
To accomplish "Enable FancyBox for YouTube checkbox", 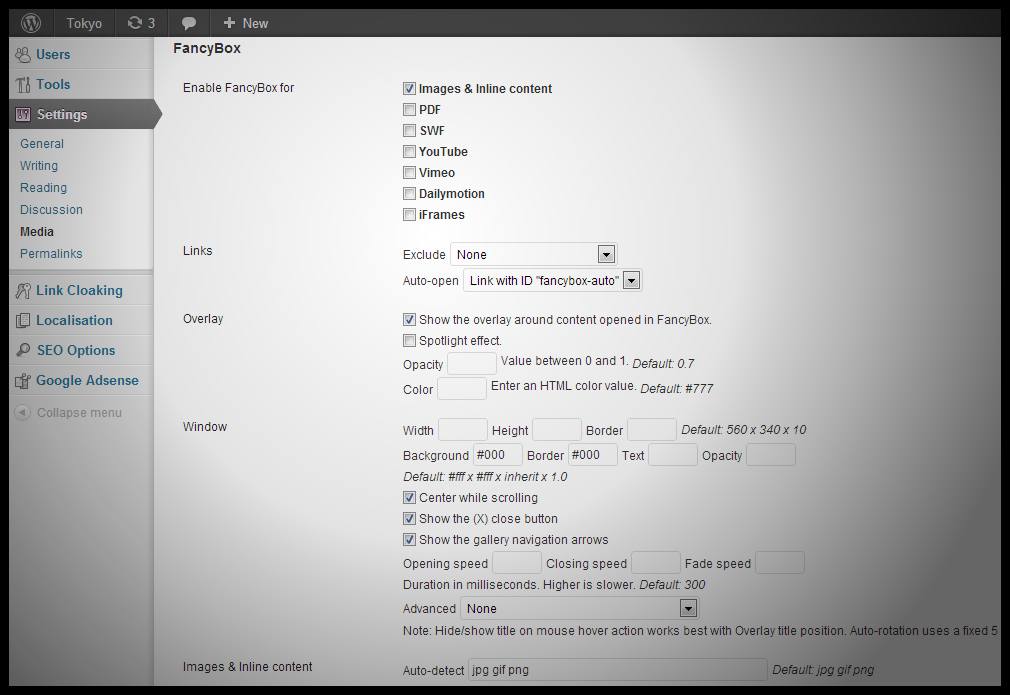I will (x=409, y=152).
